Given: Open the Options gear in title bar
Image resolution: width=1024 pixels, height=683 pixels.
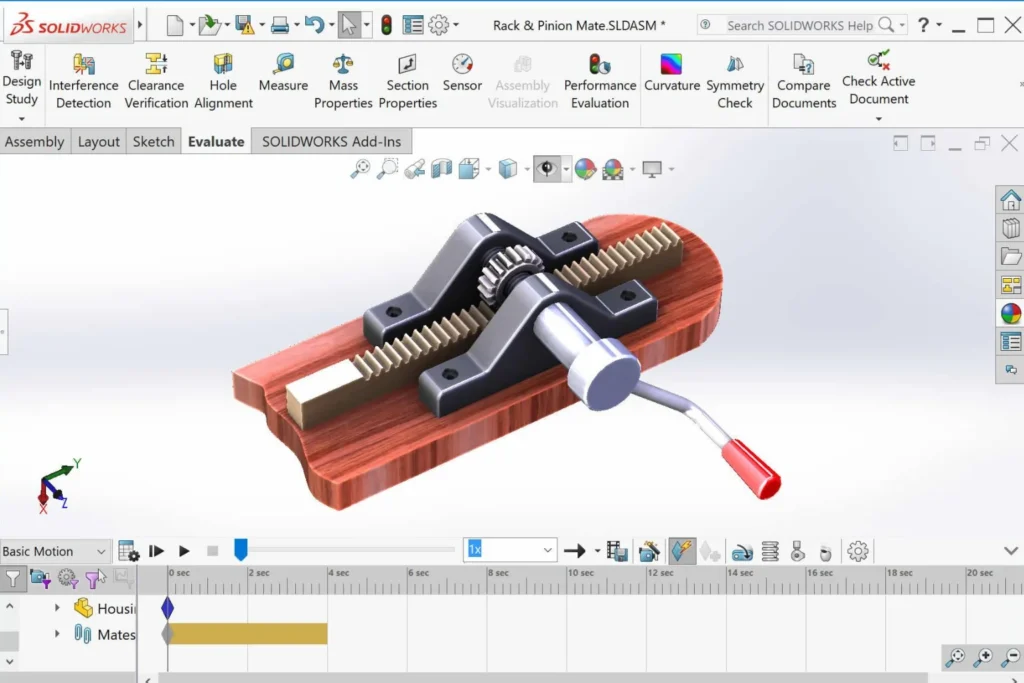Looking at the screenshot, I should (439, 25).
